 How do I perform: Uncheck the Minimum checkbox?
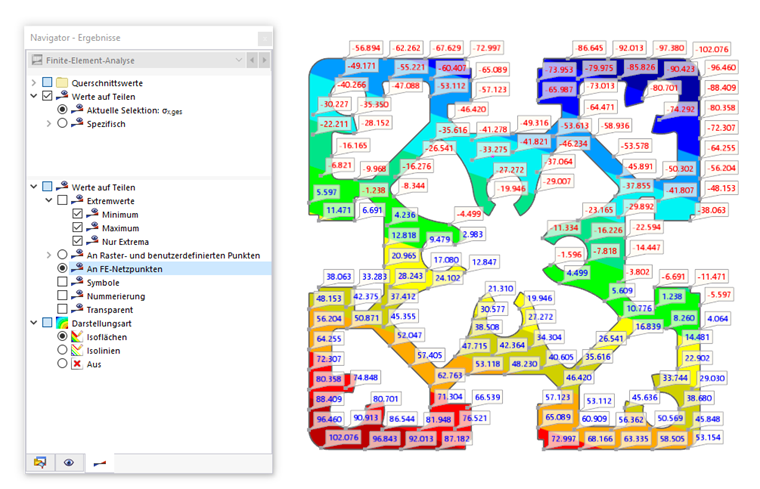pos(77,213)
